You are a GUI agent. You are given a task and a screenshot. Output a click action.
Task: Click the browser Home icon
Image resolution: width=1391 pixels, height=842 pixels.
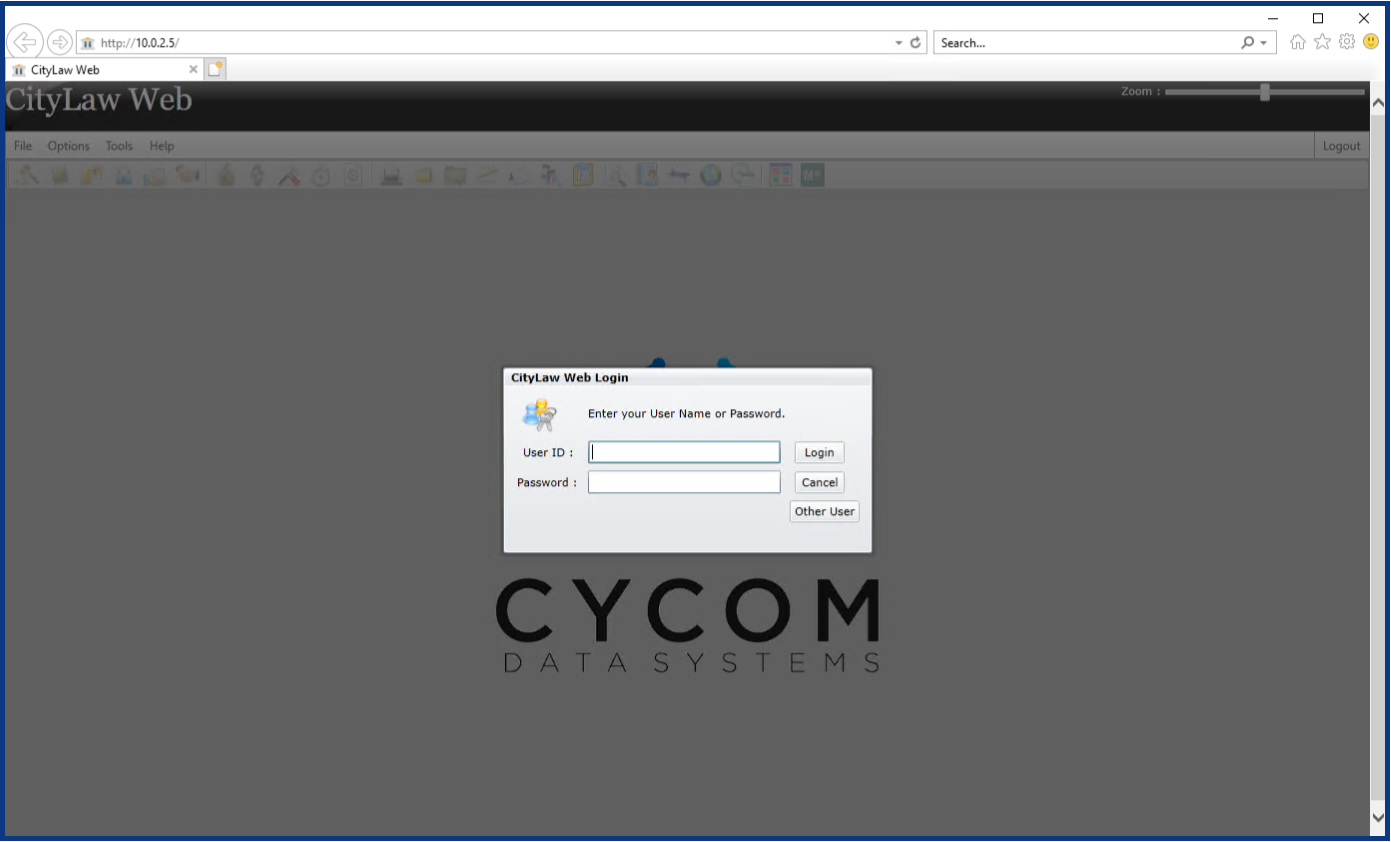pos(1298,41)
